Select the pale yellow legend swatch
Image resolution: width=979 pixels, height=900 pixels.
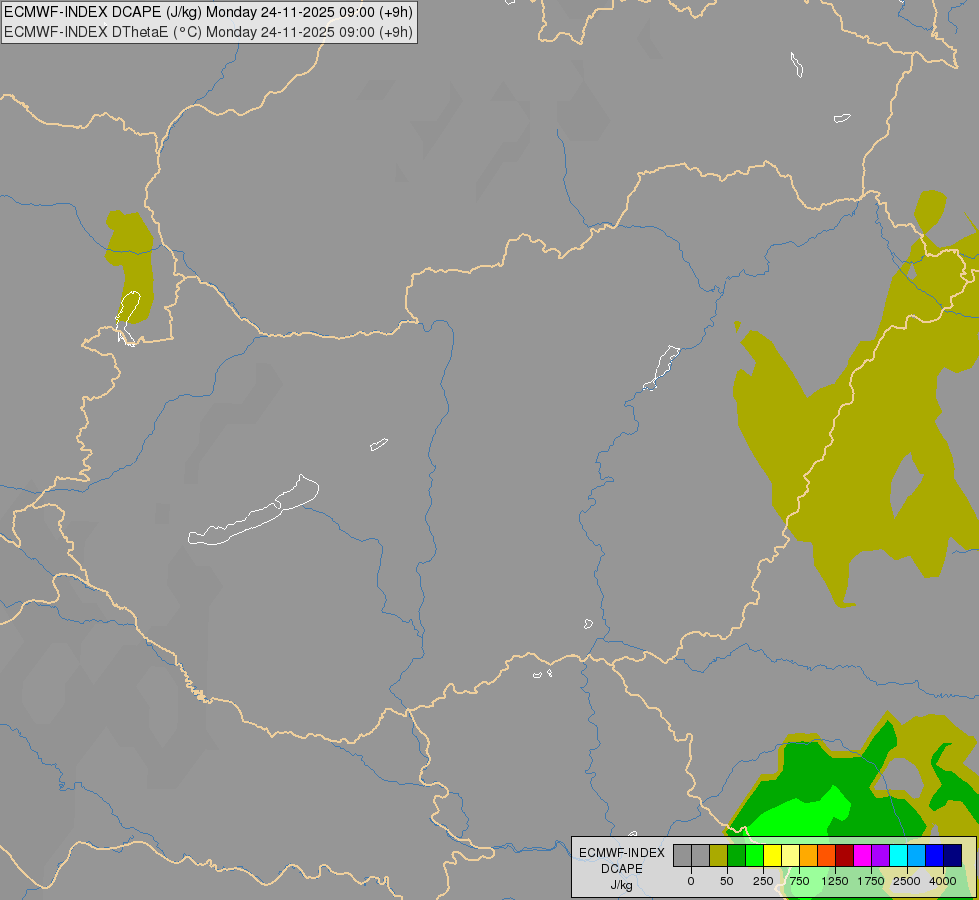point(790,855)
